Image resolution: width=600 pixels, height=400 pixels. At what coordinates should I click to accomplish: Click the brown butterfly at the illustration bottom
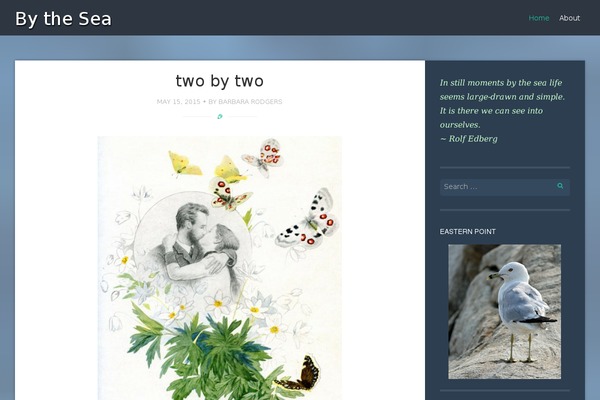click(298, 374)
